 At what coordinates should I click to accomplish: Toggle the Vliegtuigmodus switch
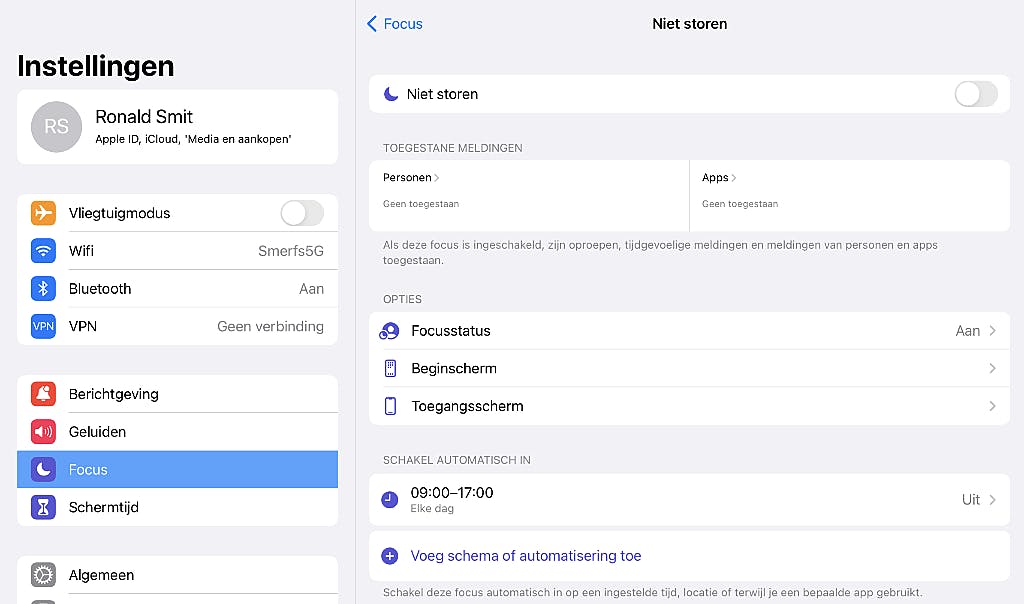(x=302, y=213)
